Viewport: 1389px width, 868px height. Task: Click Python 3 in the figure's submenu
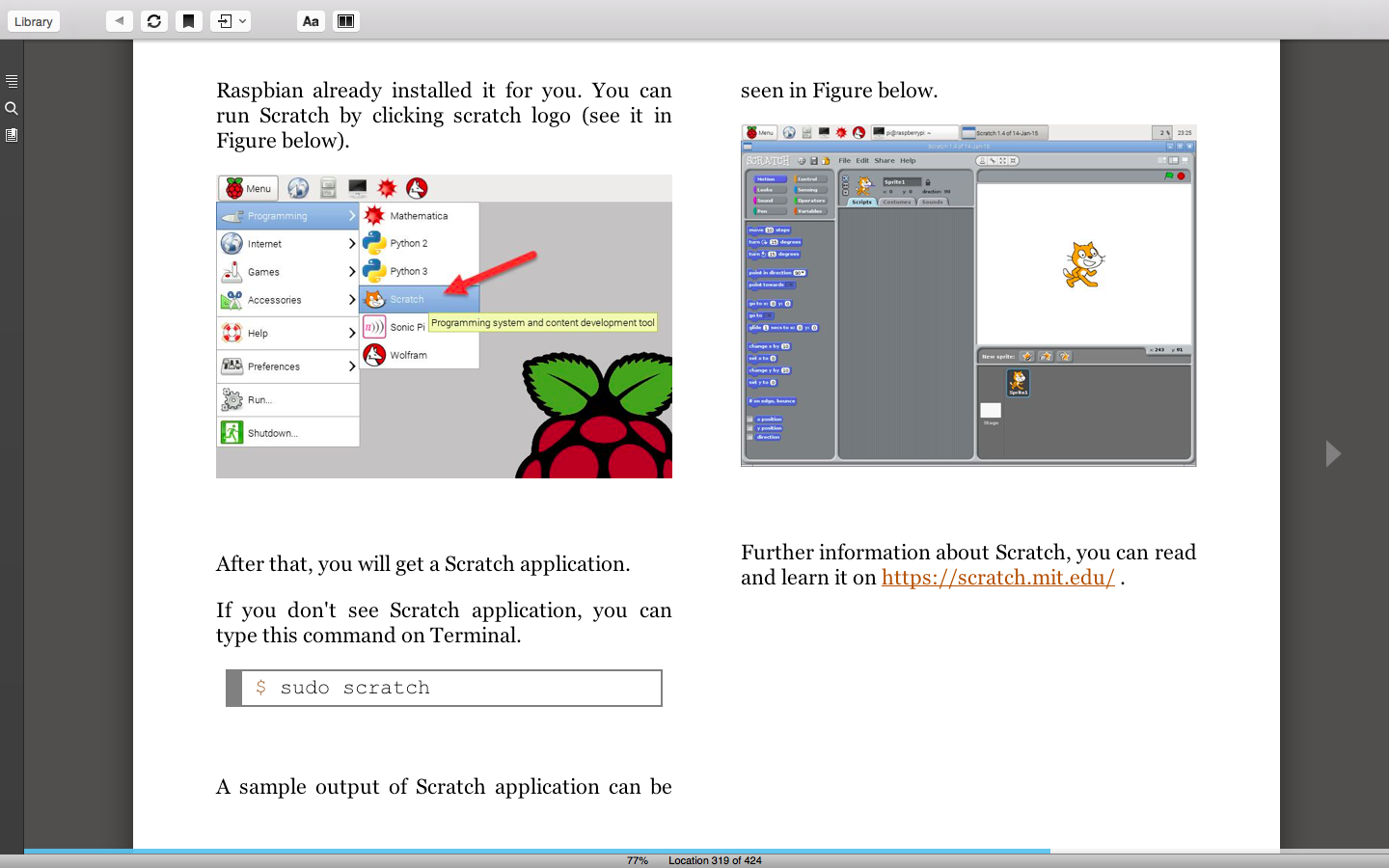coord(419,271)
